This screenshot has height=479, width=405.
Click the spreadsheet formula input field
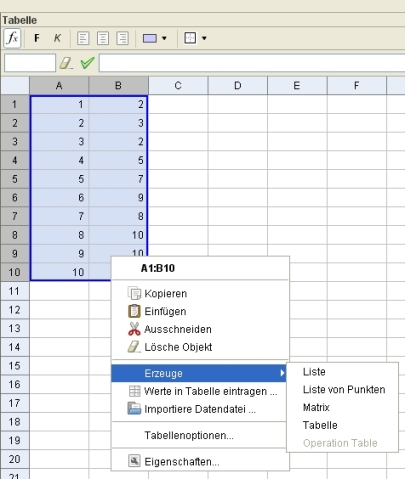tap(252, 63)
